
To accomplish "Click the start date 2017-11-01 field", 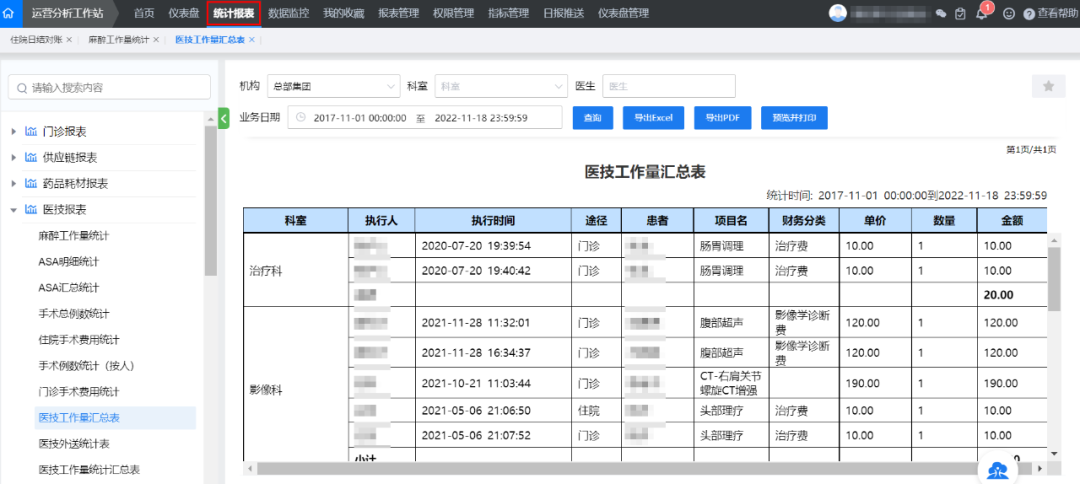I will [360, 118].
